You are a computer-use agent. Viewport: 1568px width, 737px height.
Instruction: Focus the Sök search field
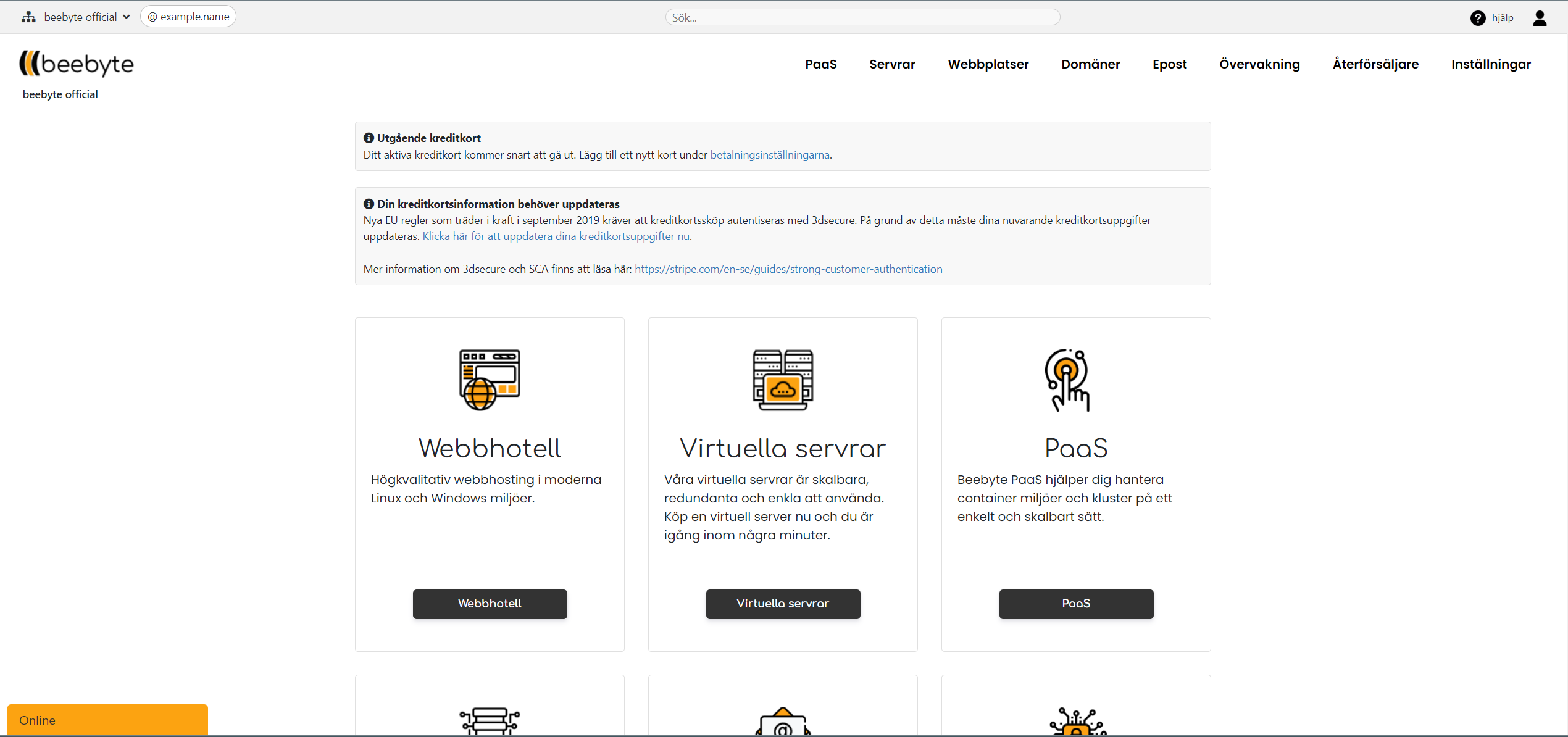coord(862,17)
